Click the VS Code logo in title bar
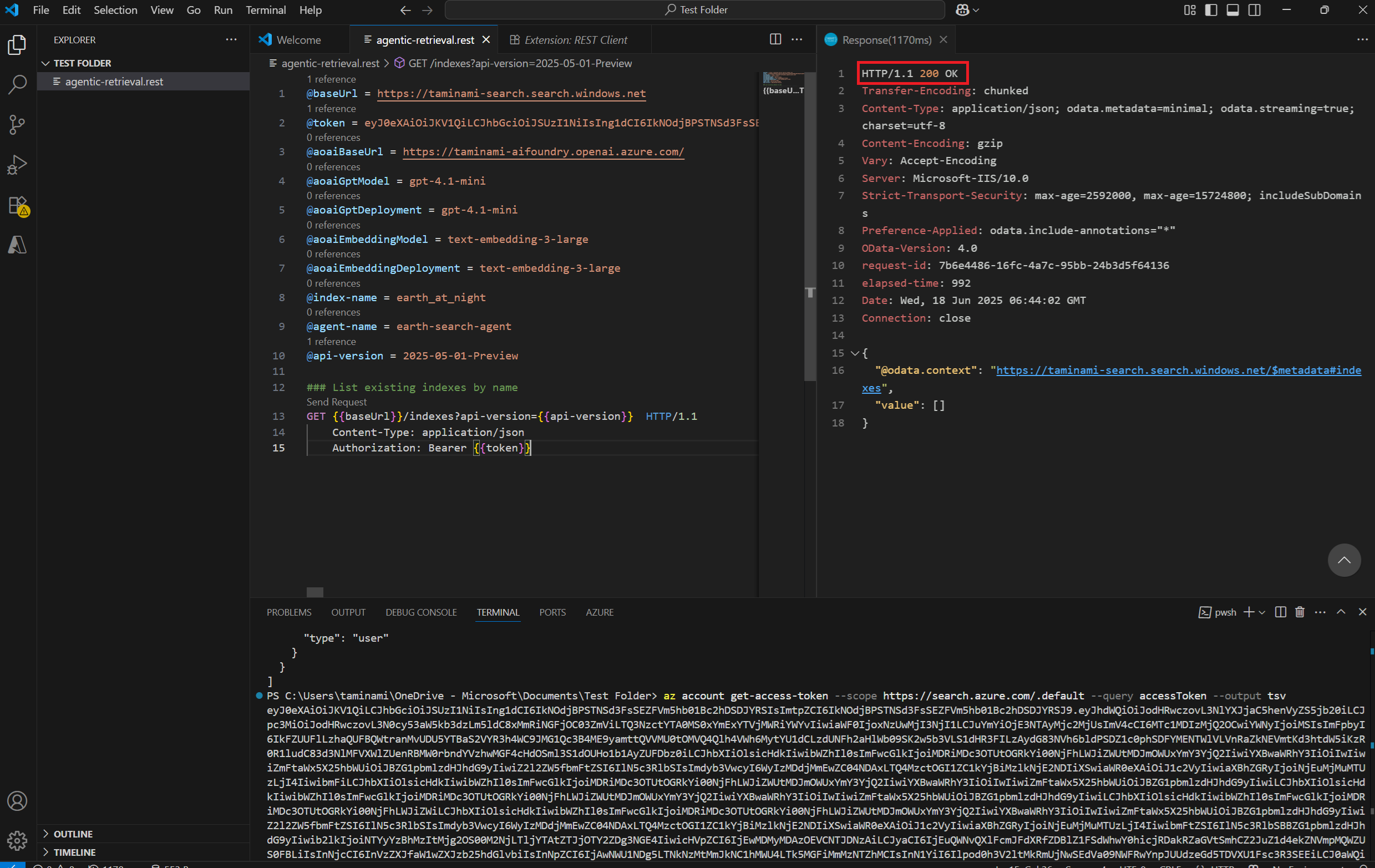This screenshot has width=1375, height=868. click(12, 10)
